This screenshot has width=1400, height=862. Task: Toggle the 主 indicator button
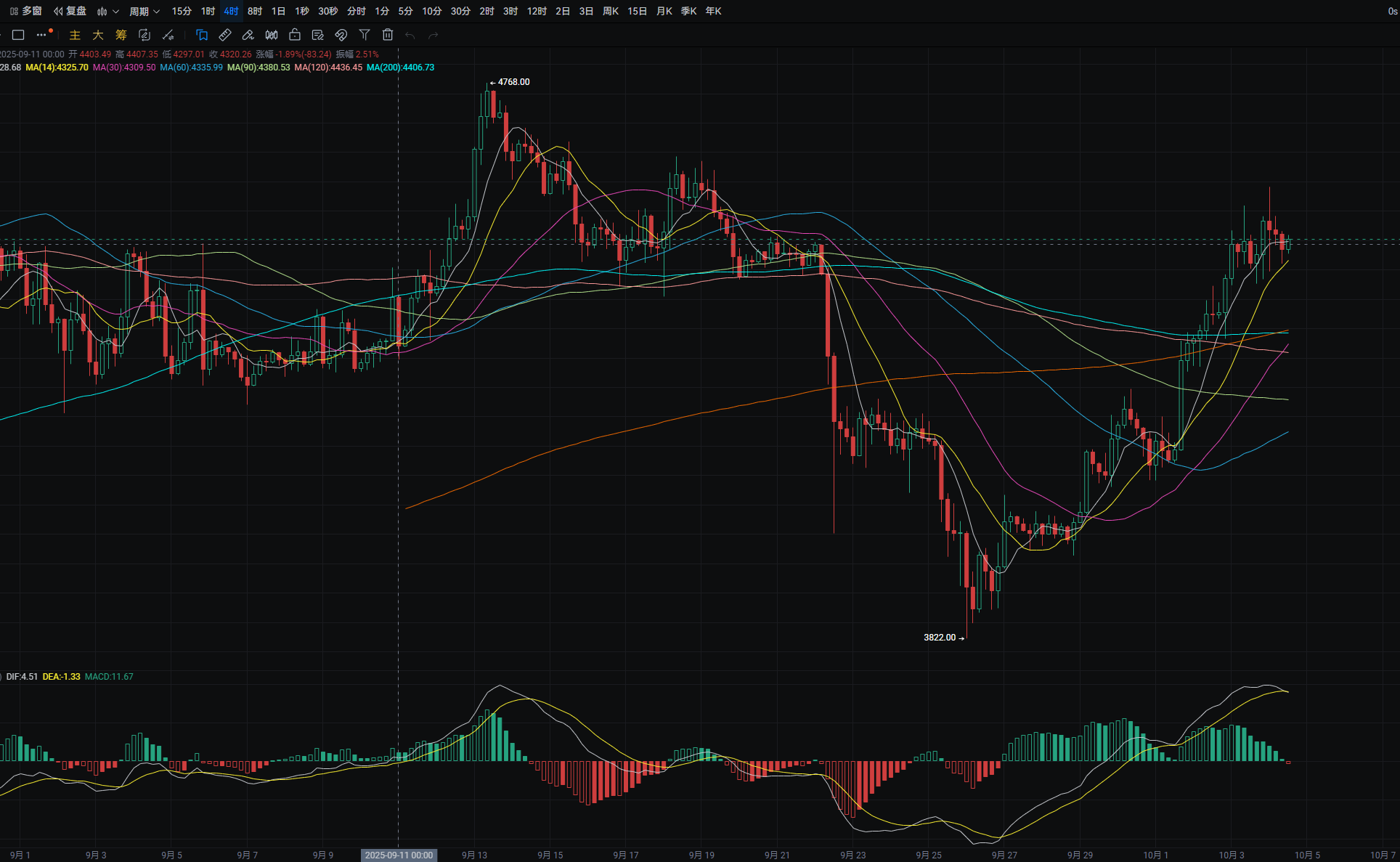click(x=75, y=35)
